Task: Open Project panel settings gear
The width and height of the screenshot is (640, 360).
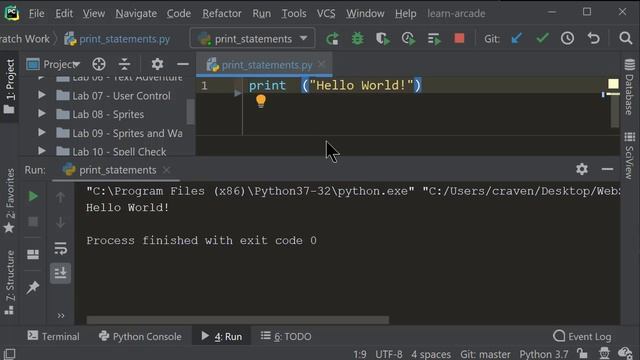Action: [157, 64]
